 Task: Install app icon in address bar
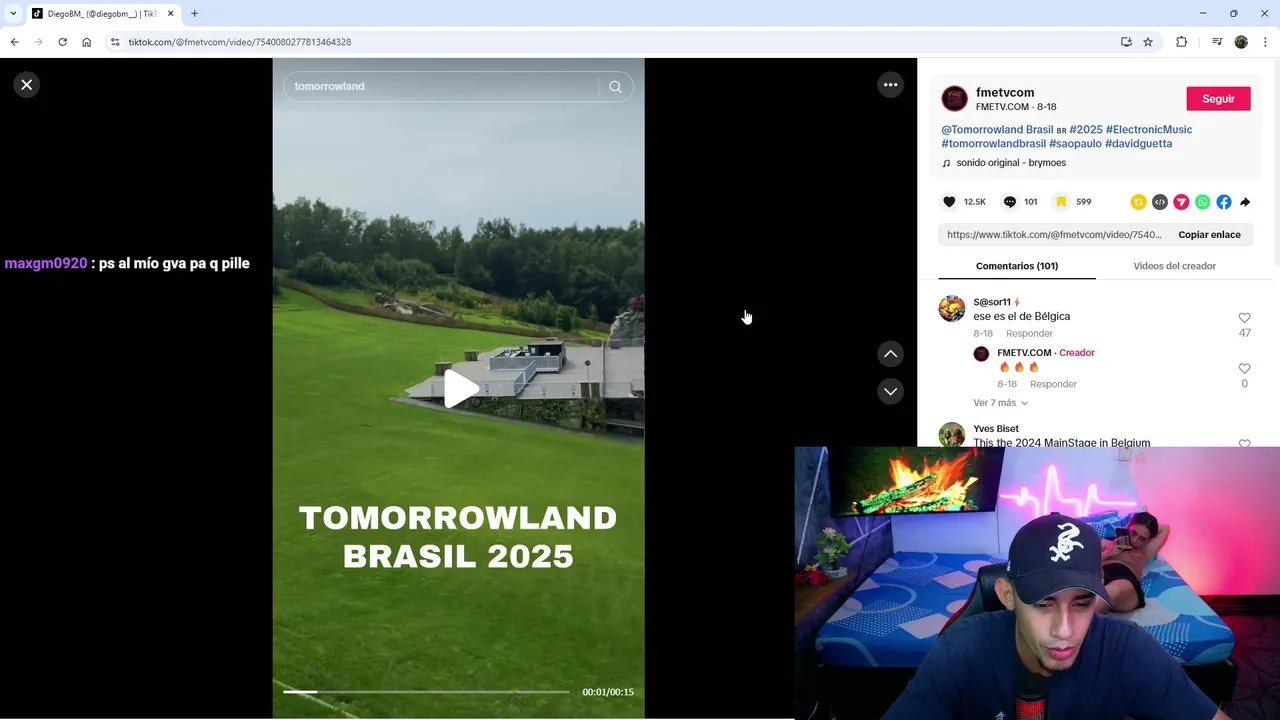(1126, 42)
